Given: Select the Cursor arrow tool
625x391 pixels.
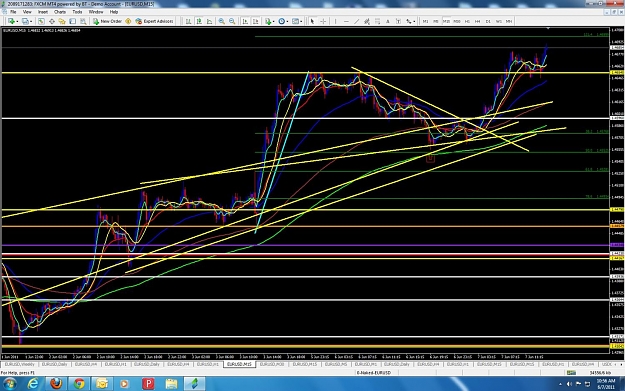Looking at the screenshot, I should [x=312, y=21].
